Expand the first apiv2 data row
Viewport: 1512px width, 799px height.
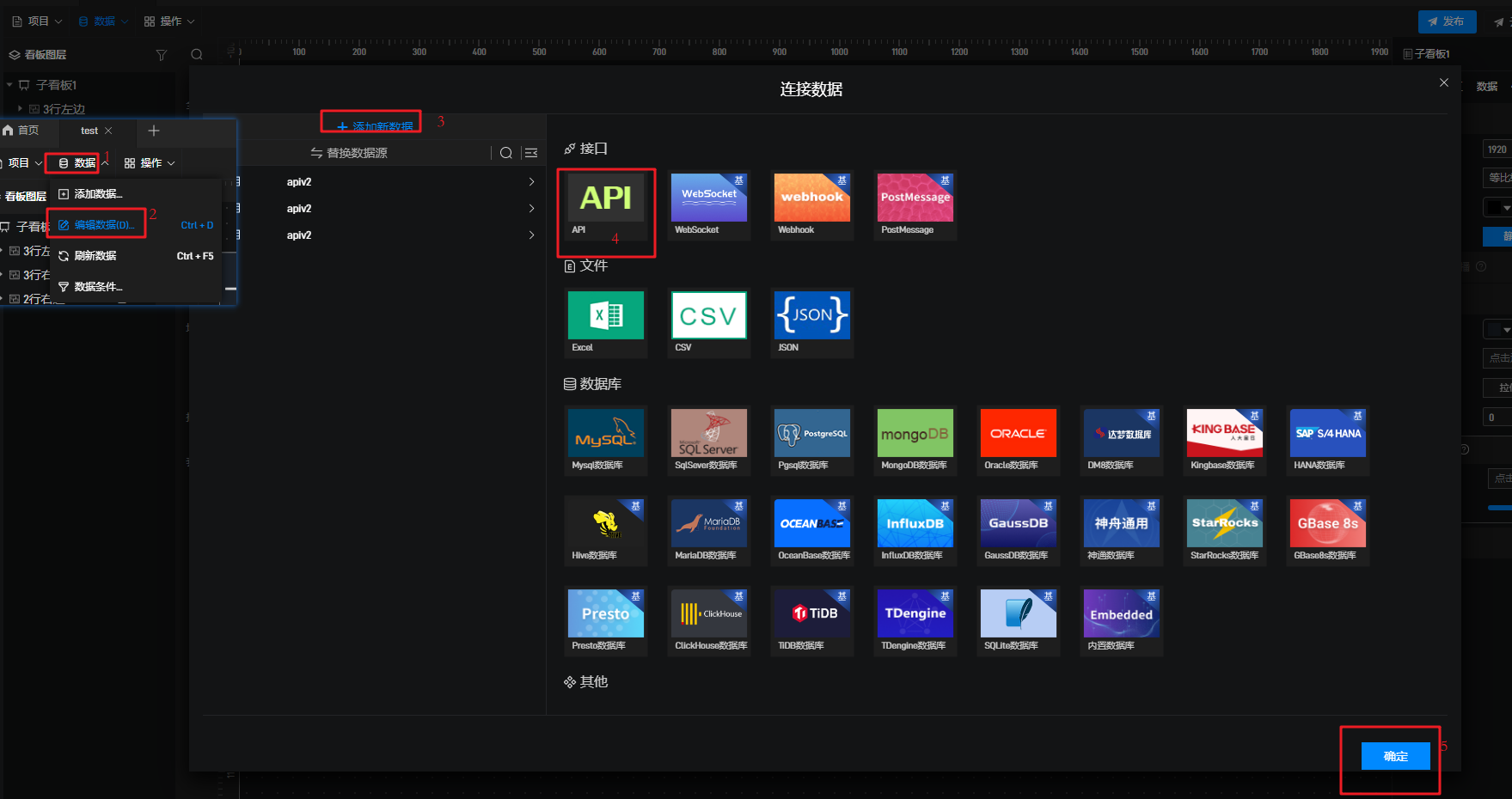coord(531,182)
